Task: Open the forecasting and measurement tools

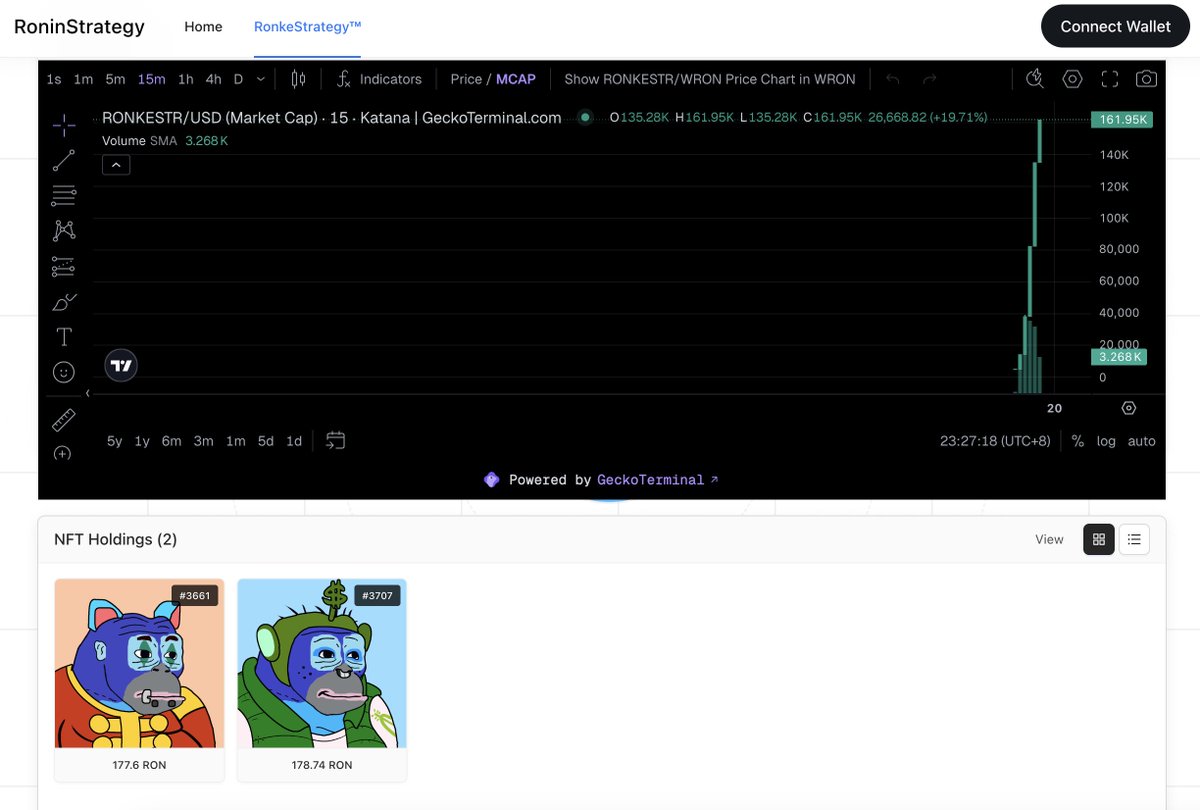Action: point(63,266)
